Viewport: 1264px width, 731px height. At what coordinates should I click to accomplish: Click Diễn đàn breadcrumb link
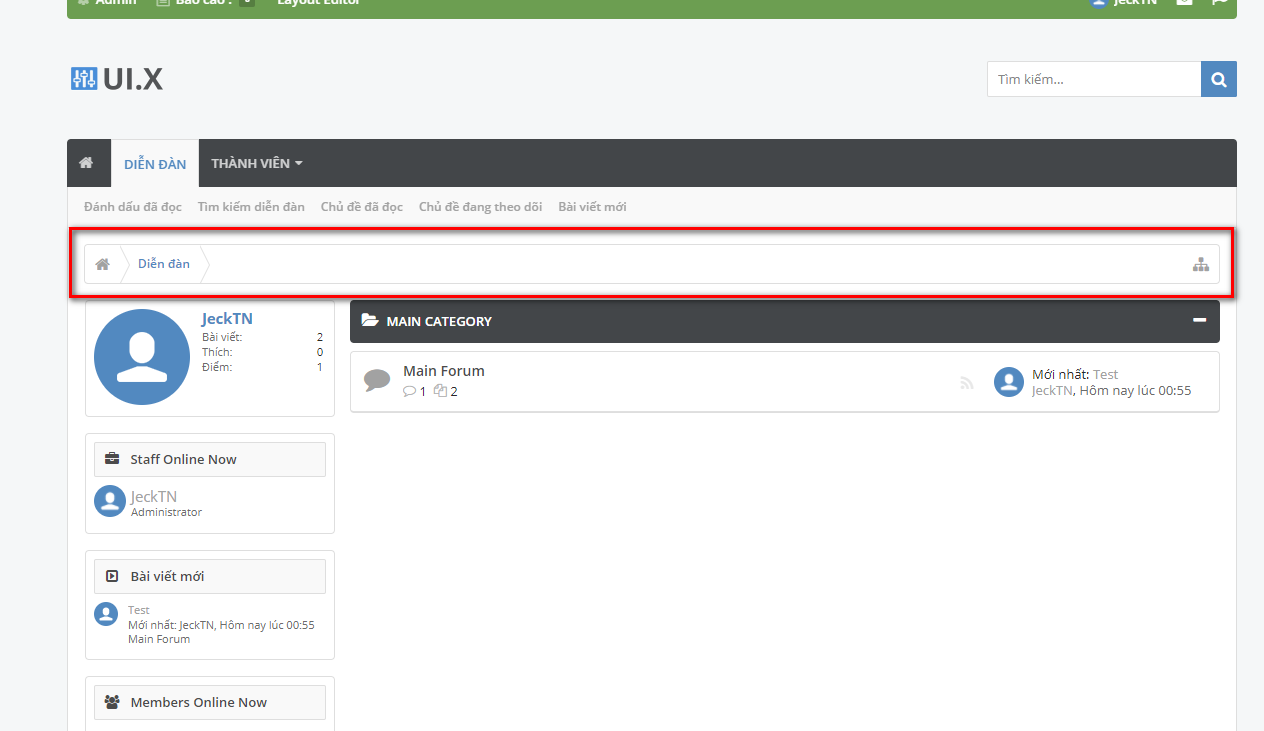164,264
